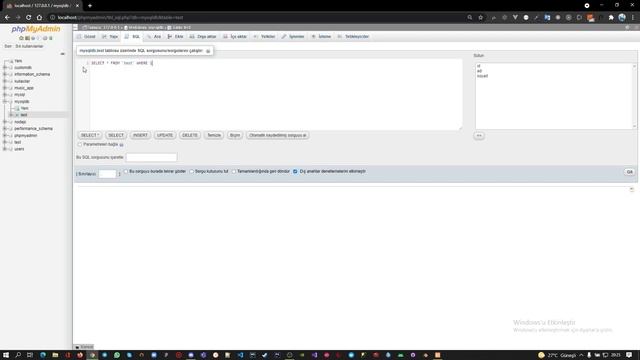The height and width of the screenshot is (360, 640).
Task: Expand the performance_schema database node
Action: pyautogui.click(x=5, y=129)
